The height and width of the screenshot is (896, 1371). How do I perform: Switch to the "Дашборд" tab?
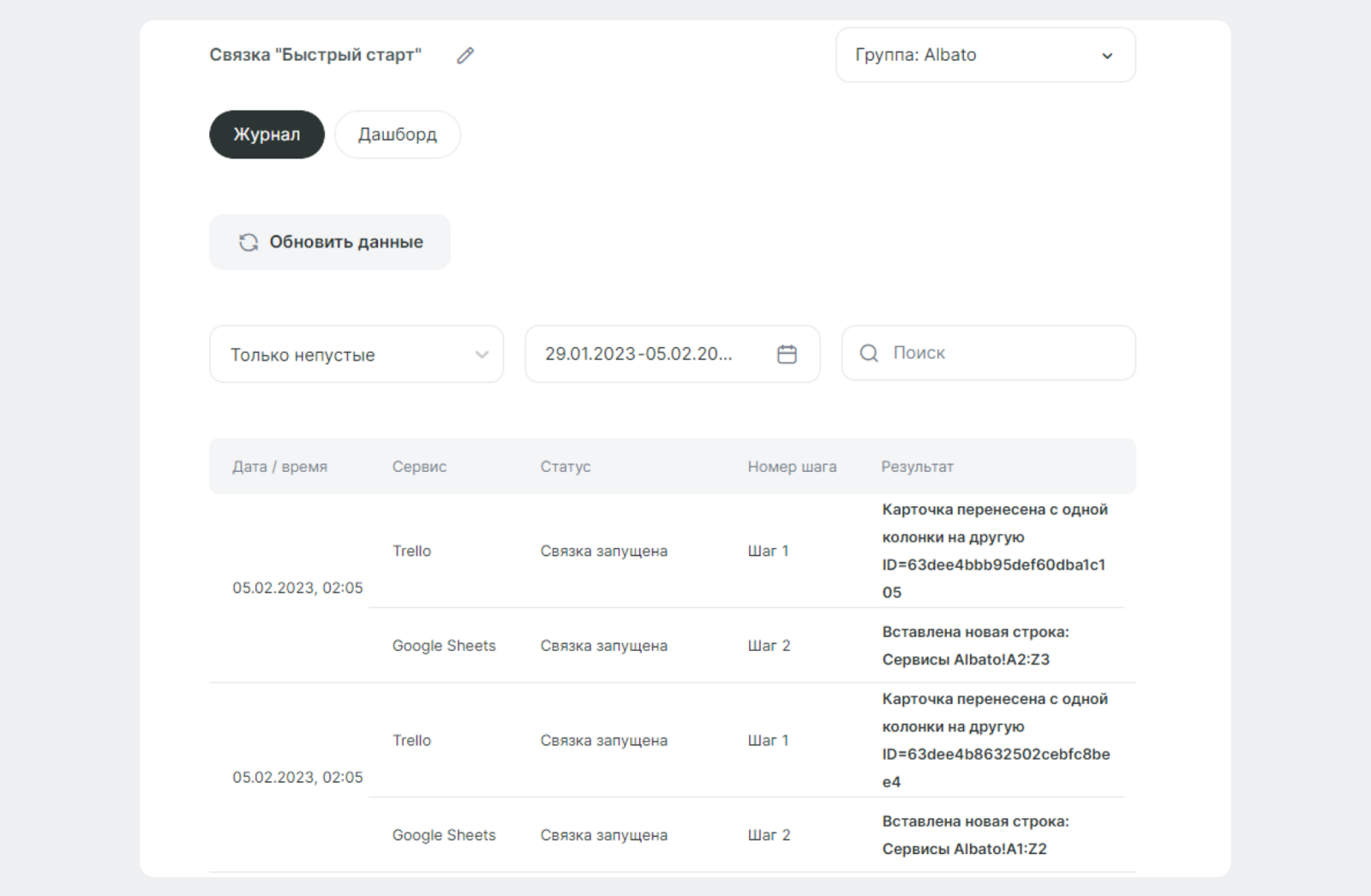(398, 134)
